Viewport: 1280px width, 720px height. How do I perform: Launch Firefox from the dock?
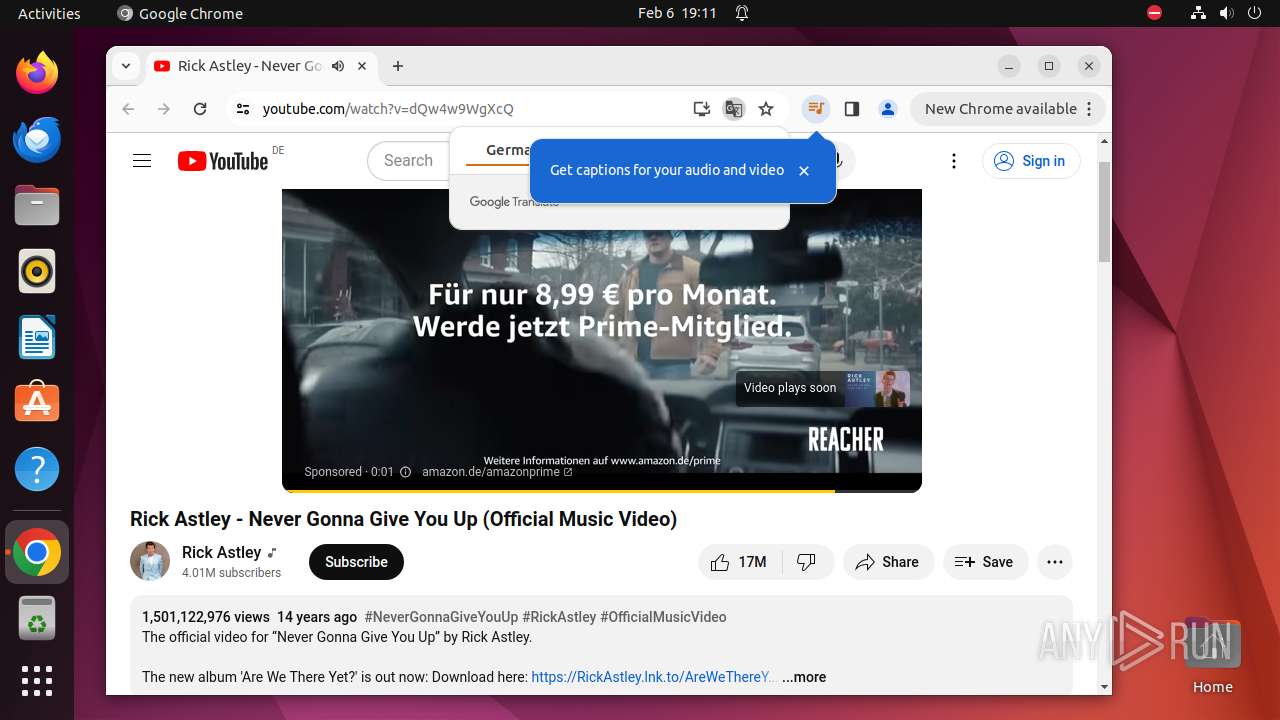pos(37,73)
